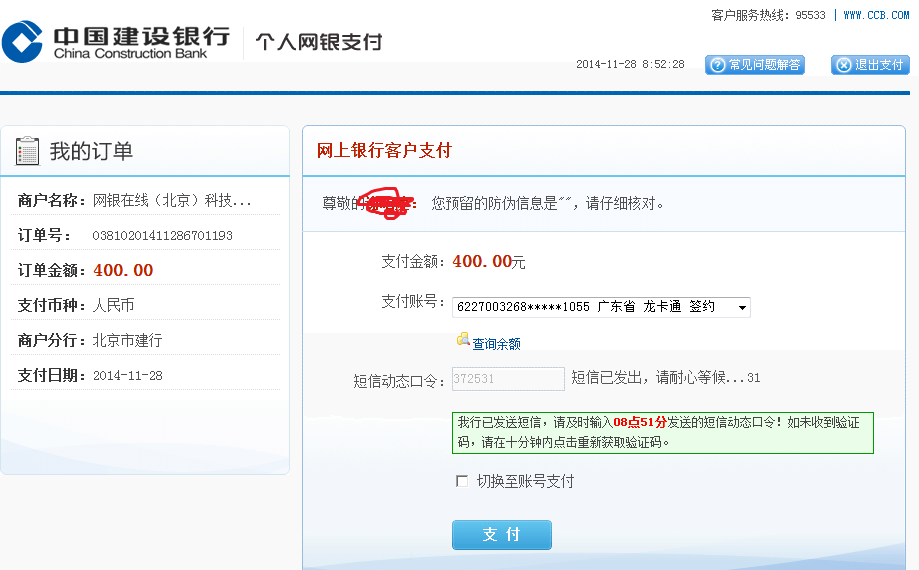Click the small icon next to 查询余额
This screenshot has height=570, width=919.
tap(463, 340)
